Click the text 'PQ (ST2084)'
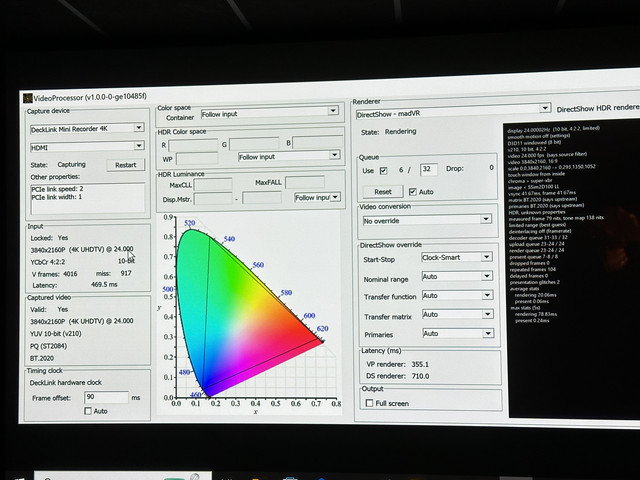Screen dimensions: 640x480 (x=48, y=346)
